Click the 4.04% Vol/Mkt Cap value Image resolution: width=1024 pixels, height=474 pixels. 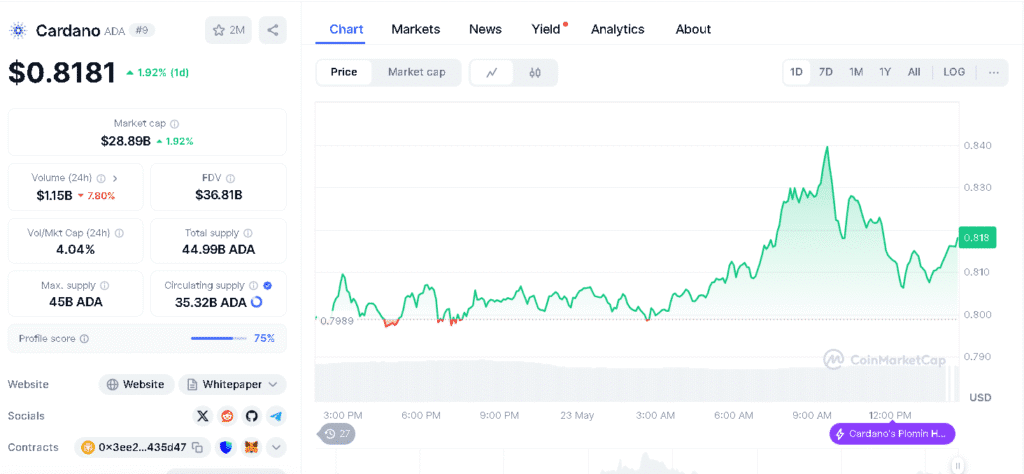tap(75, 249)
